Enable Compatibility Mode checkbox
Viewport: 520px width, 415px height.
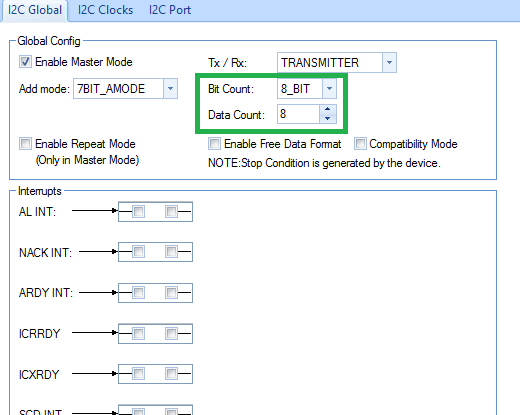click(x=360, y=144)
